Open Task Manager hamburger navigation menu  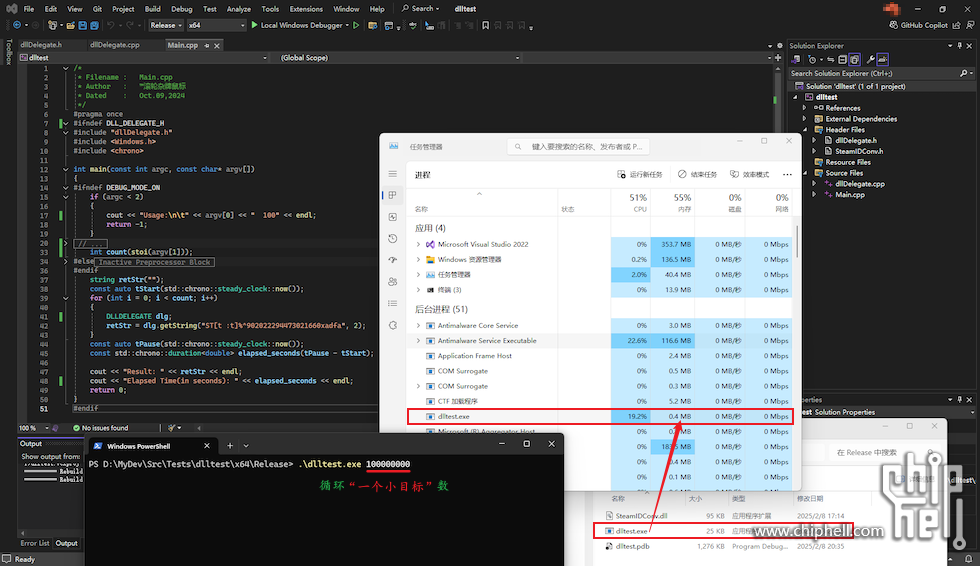click(392, 174)
